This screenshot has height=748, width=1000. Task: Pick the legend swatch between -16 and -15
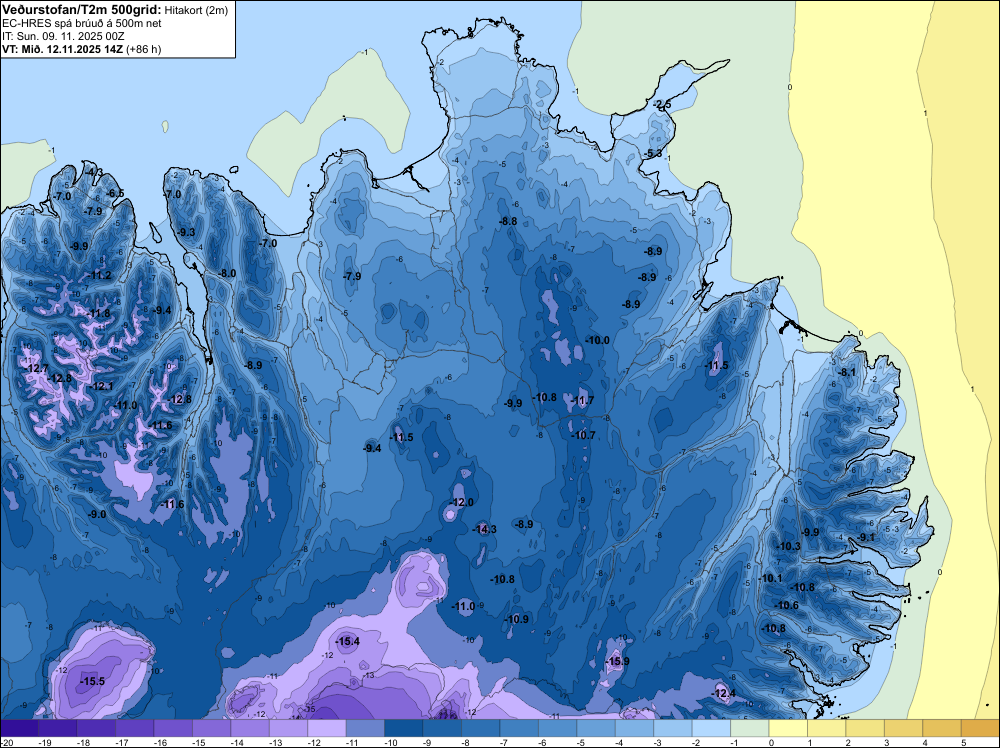point(173,729)
